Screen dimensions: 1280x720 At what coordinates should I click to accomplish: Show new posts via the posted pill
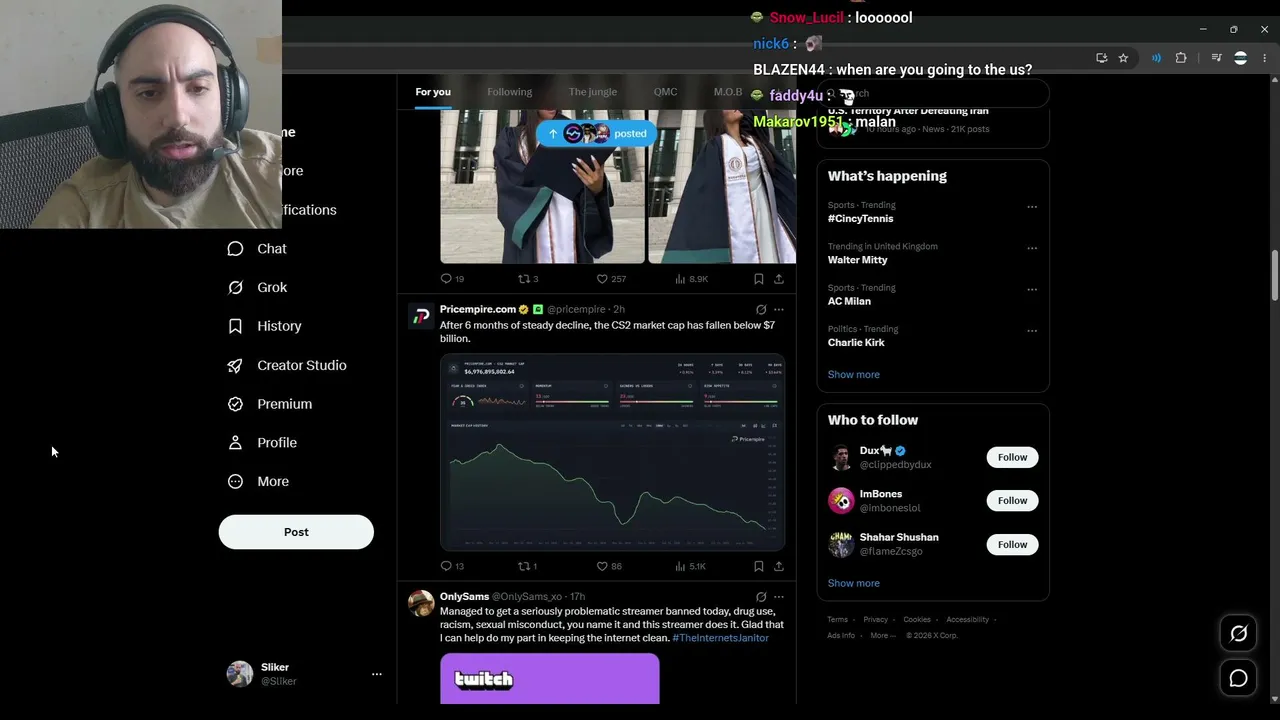click(597, 134)
